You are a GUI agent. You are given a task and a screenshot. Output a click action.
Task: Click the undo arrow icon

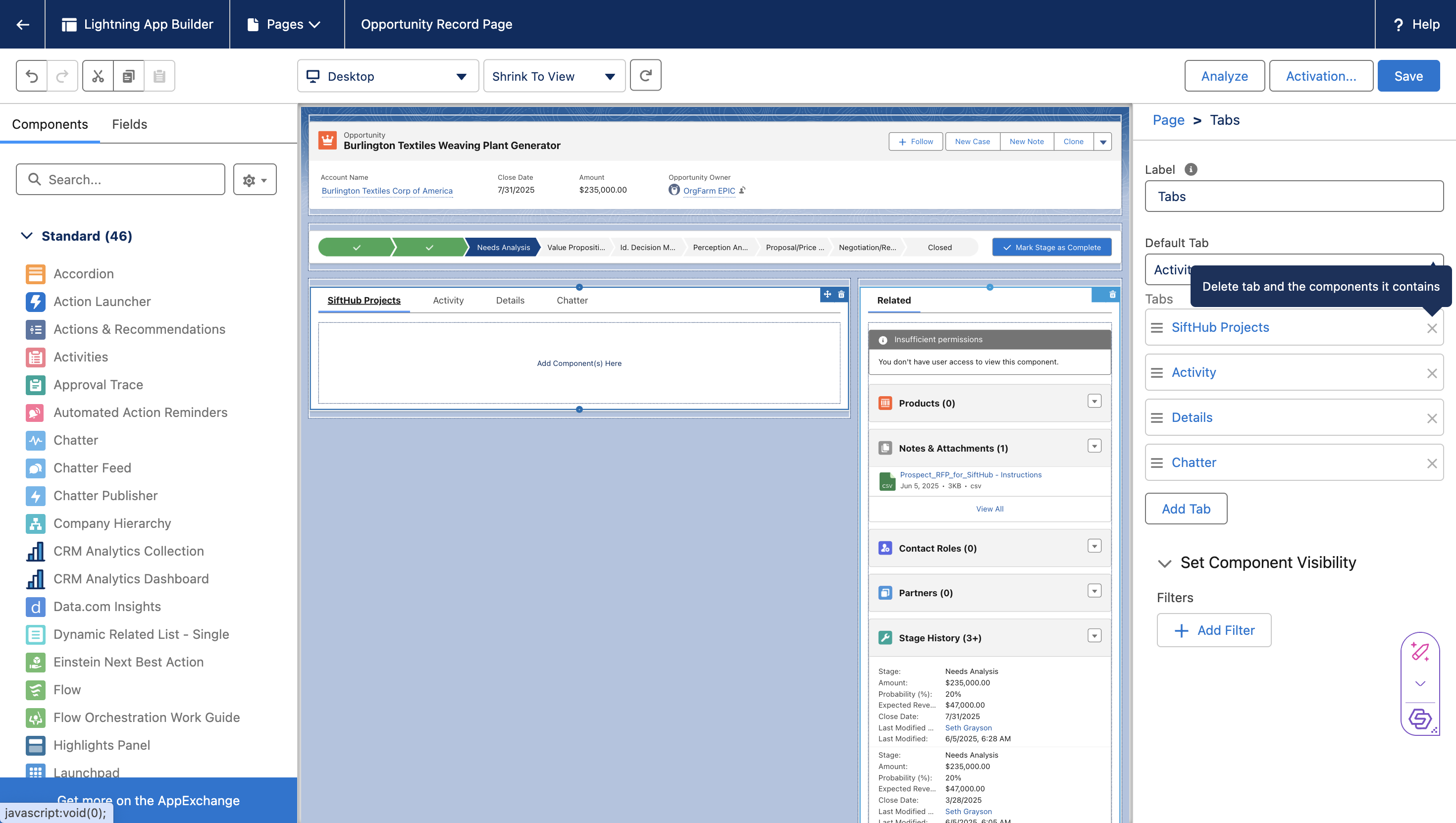point(32,76)
